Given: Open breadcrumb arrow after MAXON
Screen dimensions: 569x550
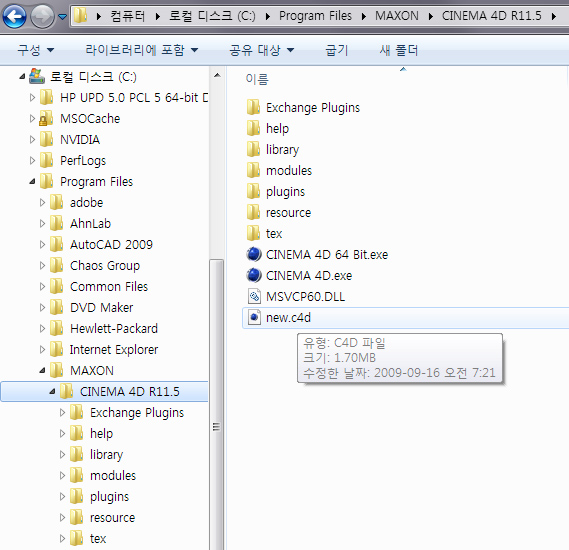Looking at the screenshot, I should pos(430,16).
